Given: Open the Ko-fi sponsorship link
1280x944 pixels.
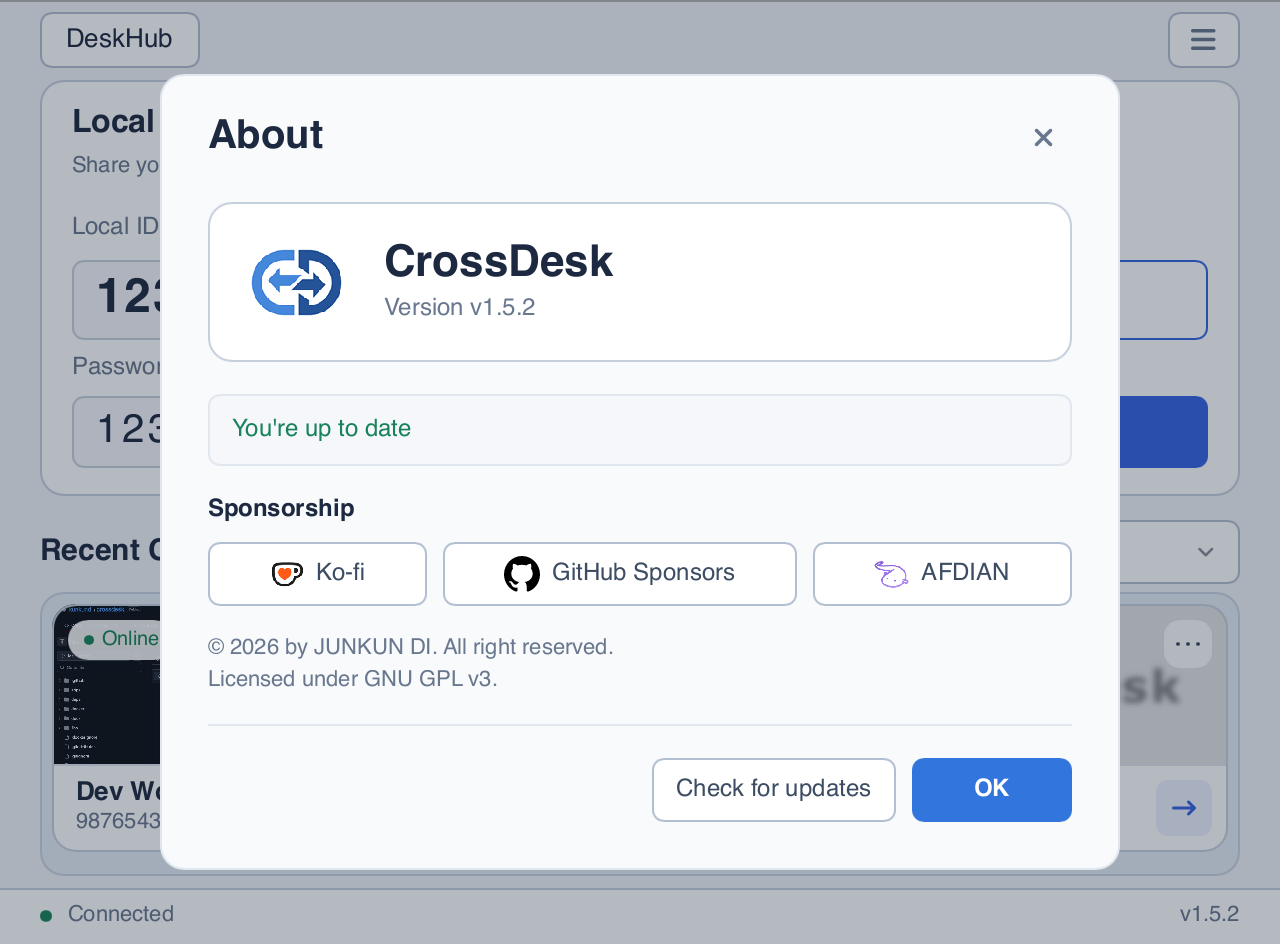Looking at the screenshot, I should [x=317, y=574].
